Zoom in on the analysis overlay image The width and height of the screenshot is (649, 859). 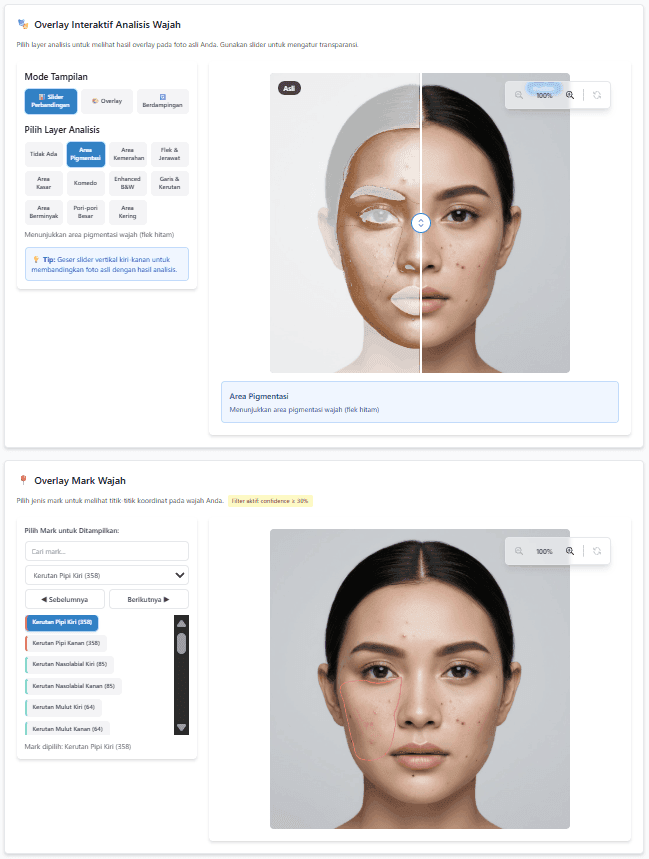click(570, 95)
